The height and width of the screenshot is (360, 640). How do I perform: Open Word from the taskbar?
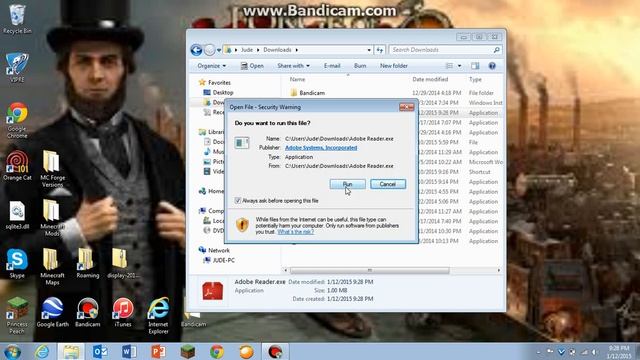click(129, 351)
